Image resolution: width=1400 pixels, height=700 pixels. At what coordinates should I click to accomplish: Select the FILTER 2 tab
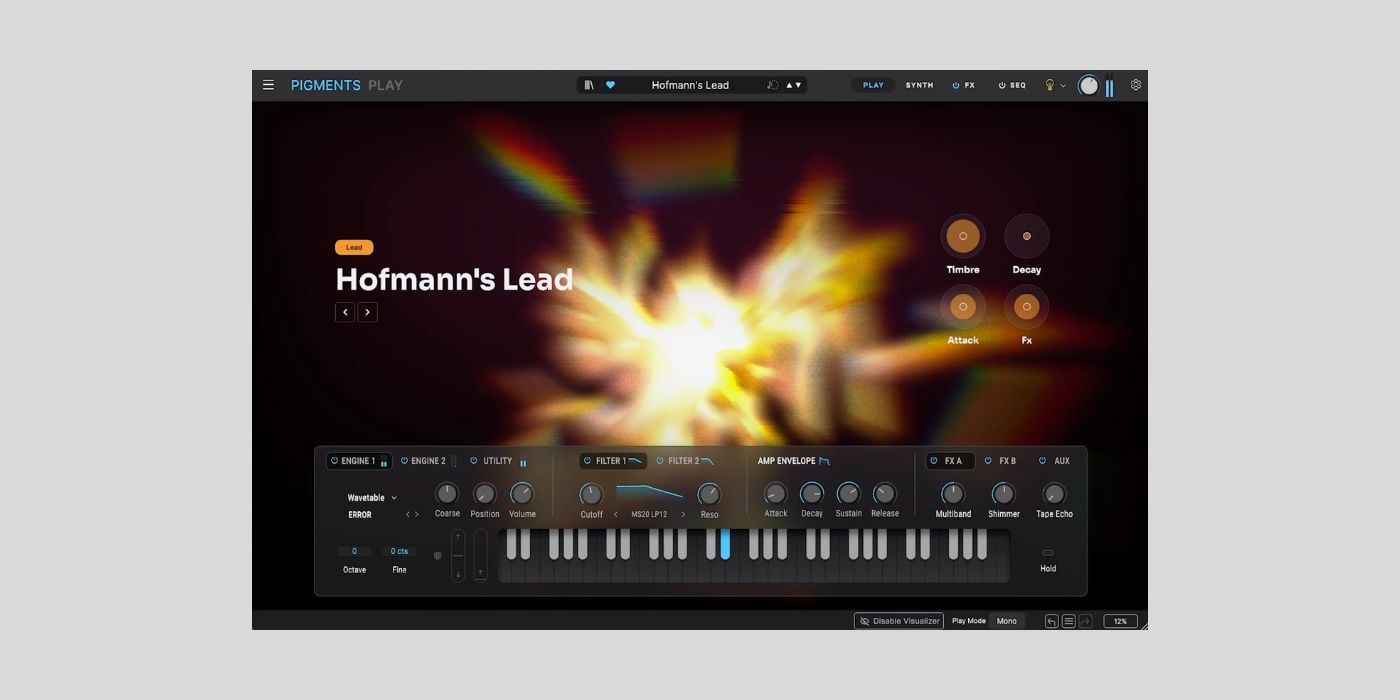(684, 461)
